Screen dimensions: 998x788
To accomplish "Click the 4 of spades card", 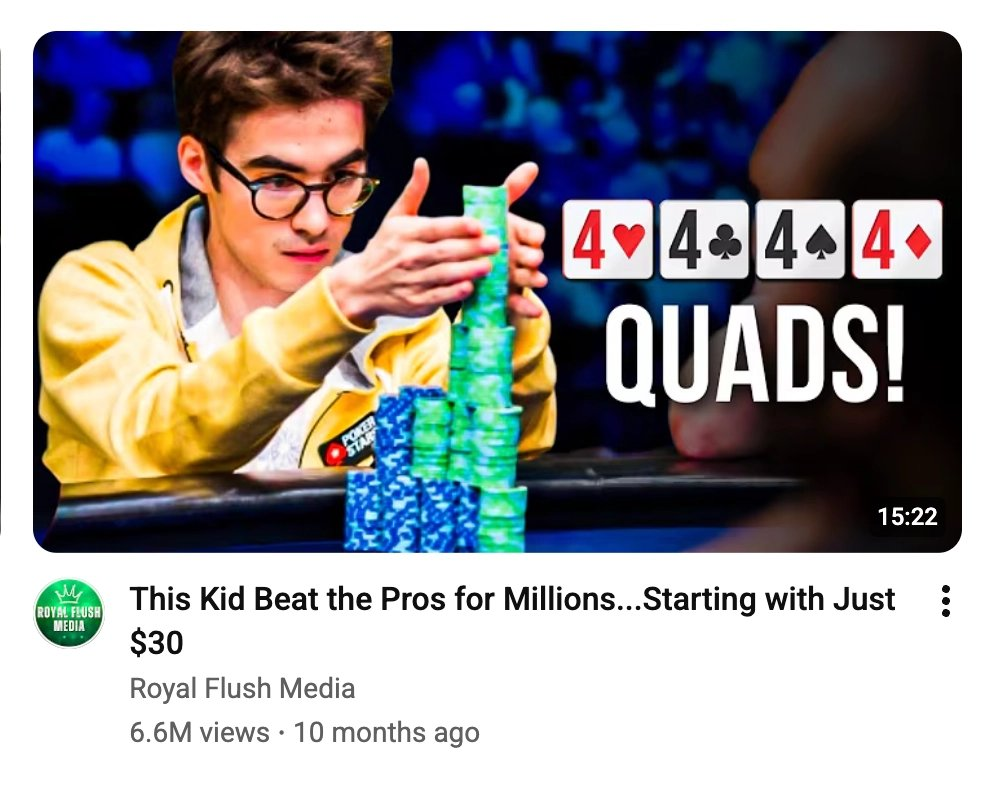I will tap(801, 239).
